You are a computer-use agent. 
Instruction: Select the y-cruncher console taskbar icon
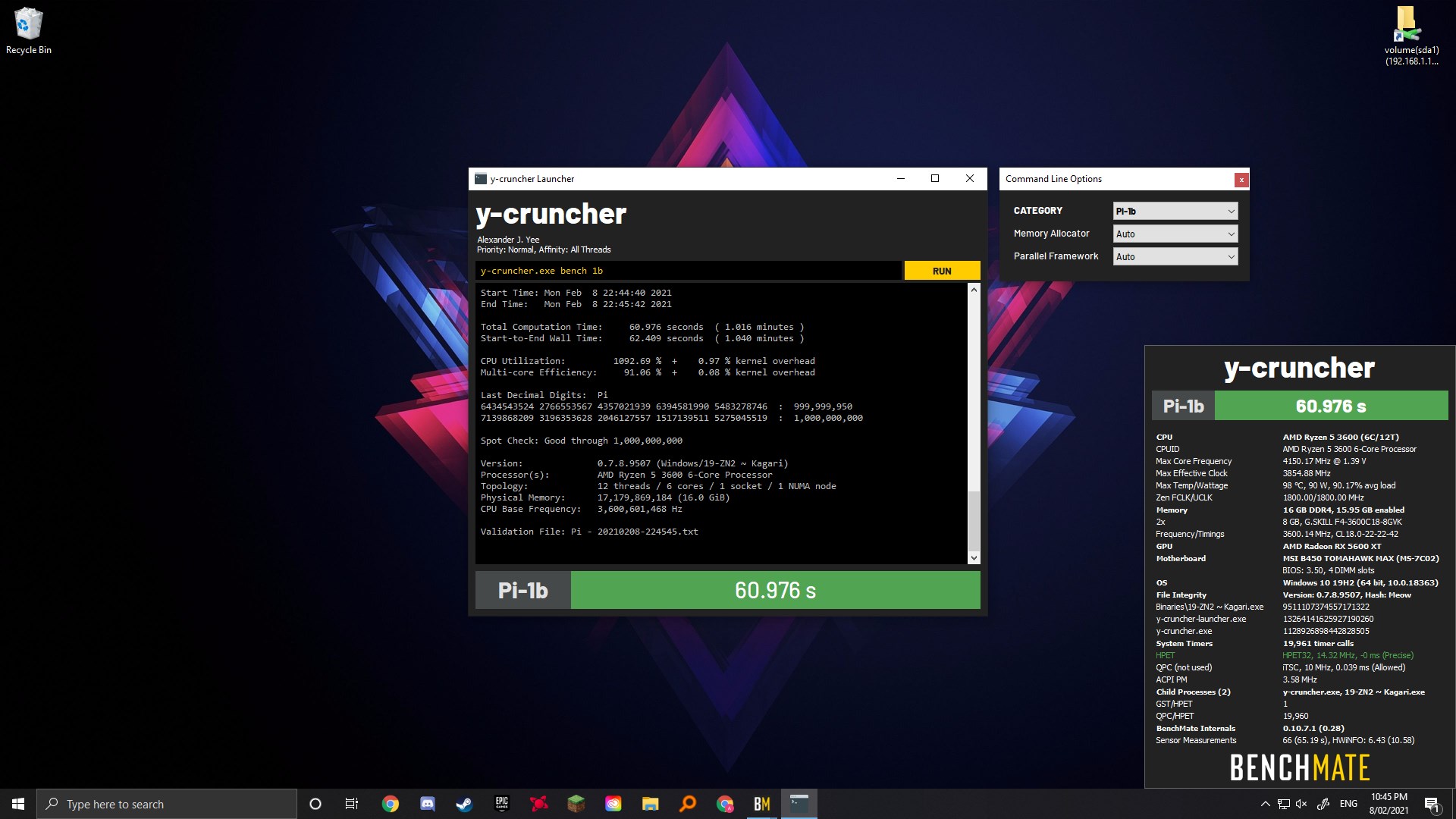[x=799, y=804]
